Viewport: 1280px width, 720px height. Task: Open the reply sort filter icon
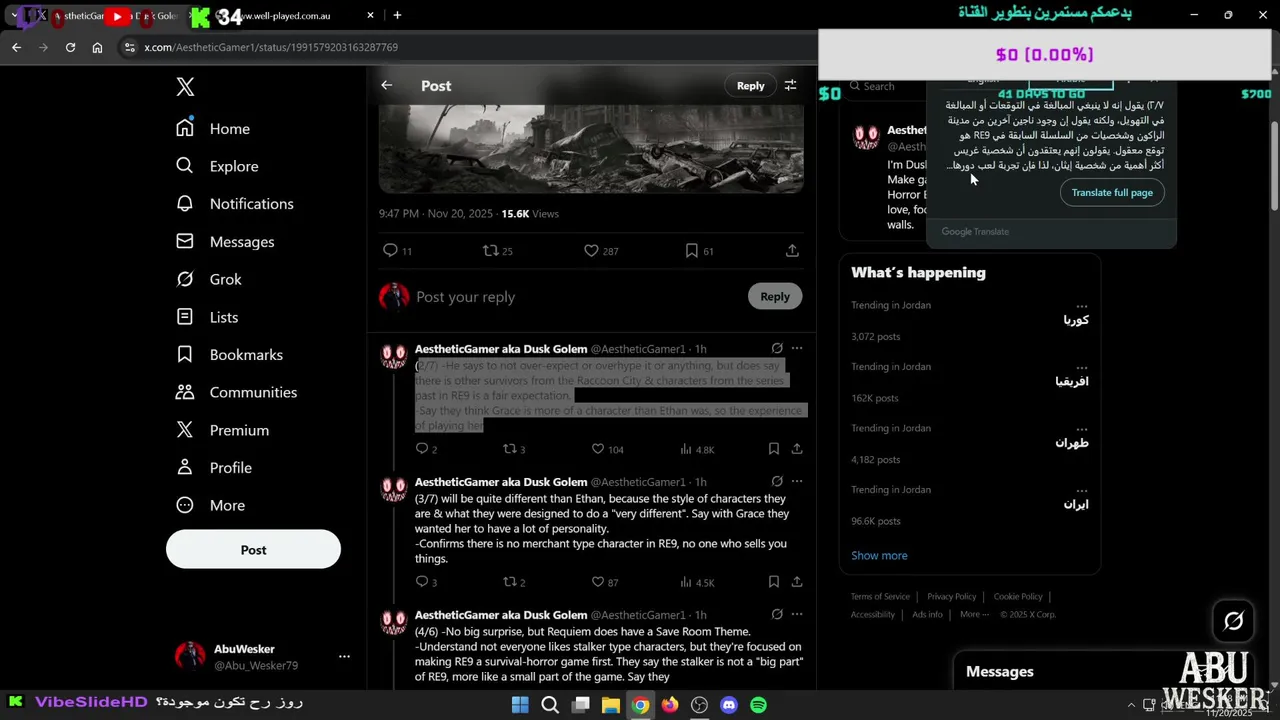pyautogui.click(x=790, y=86)
